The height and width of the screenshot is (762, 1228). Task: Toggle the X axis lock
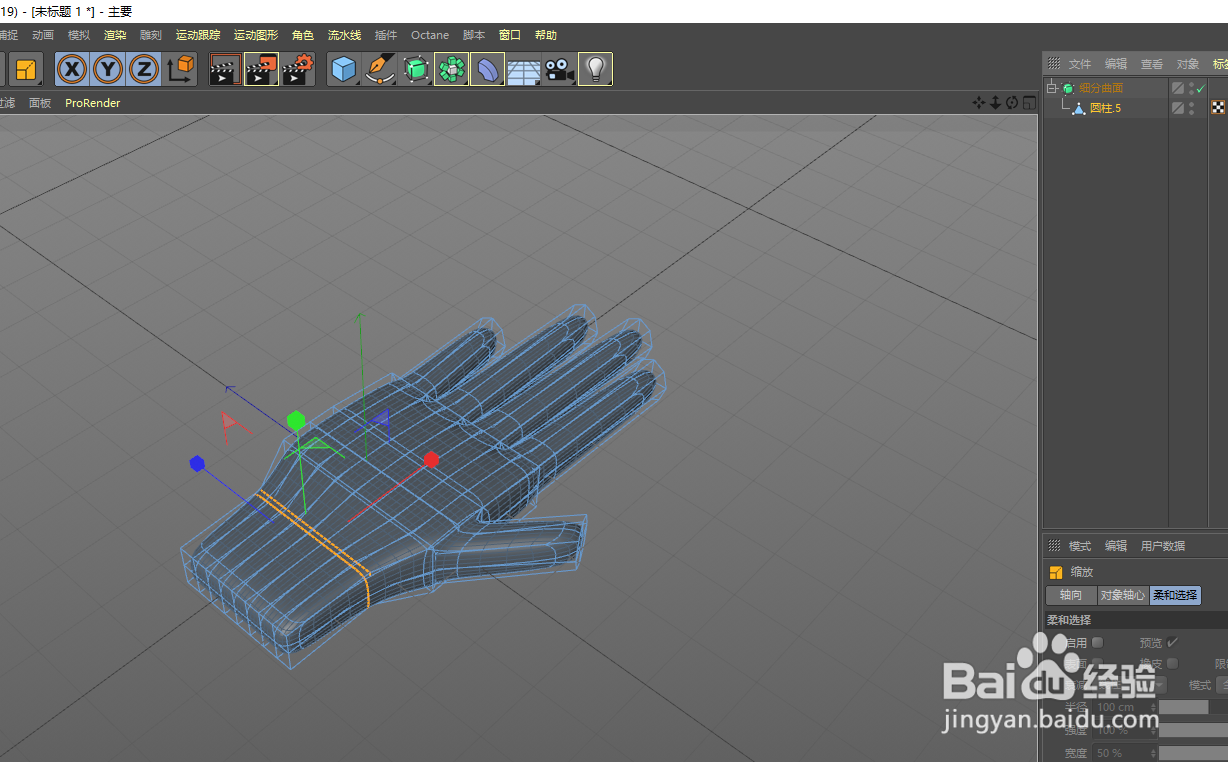point(72,69)
